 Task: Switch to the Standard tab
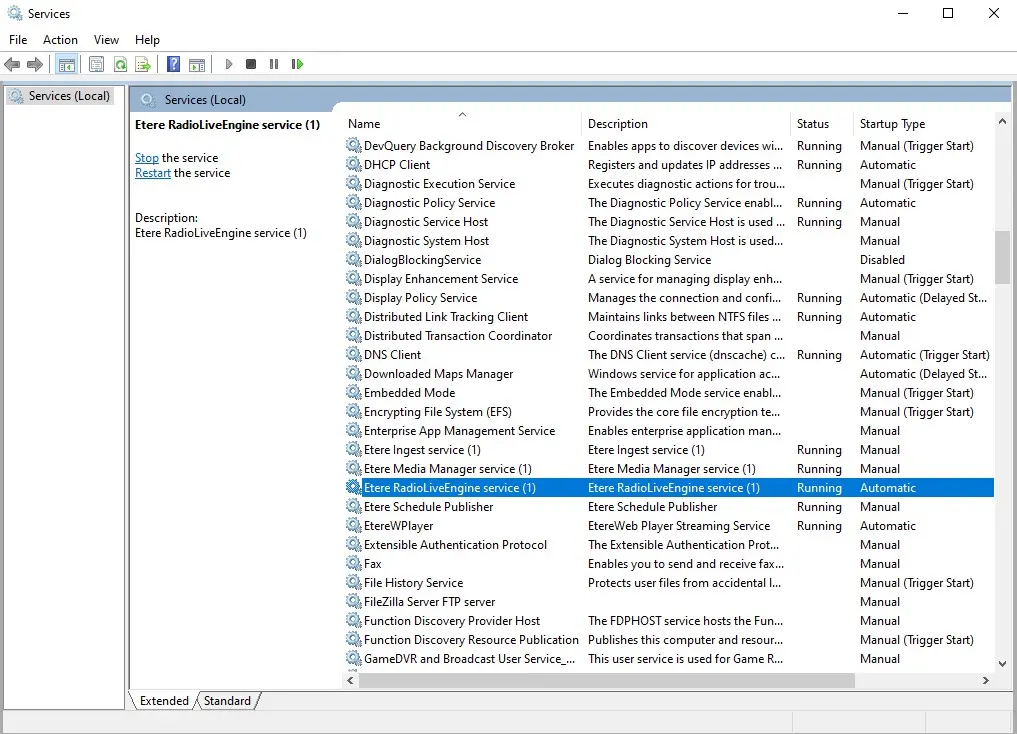[227, 701]
